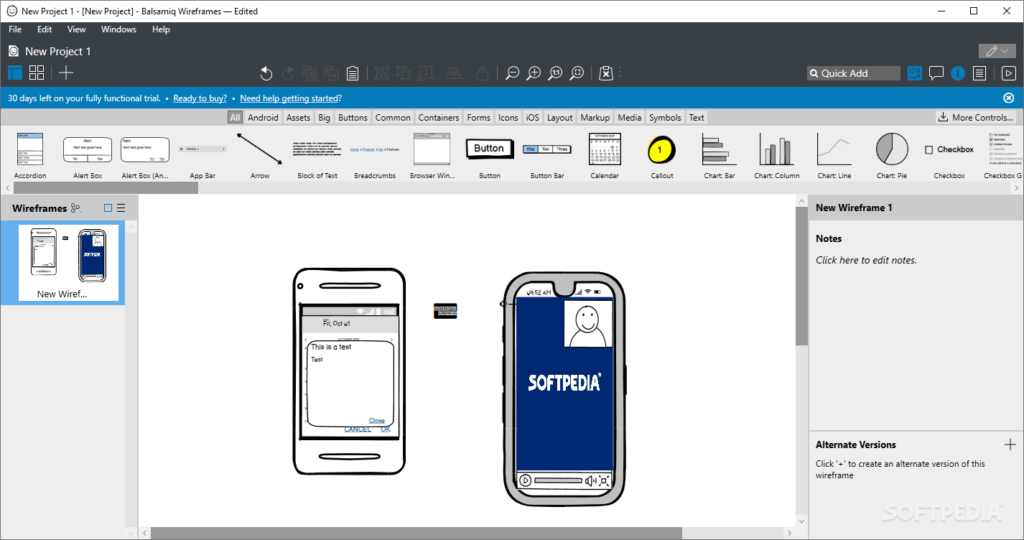Open the Help menu

tap(161, 29)
